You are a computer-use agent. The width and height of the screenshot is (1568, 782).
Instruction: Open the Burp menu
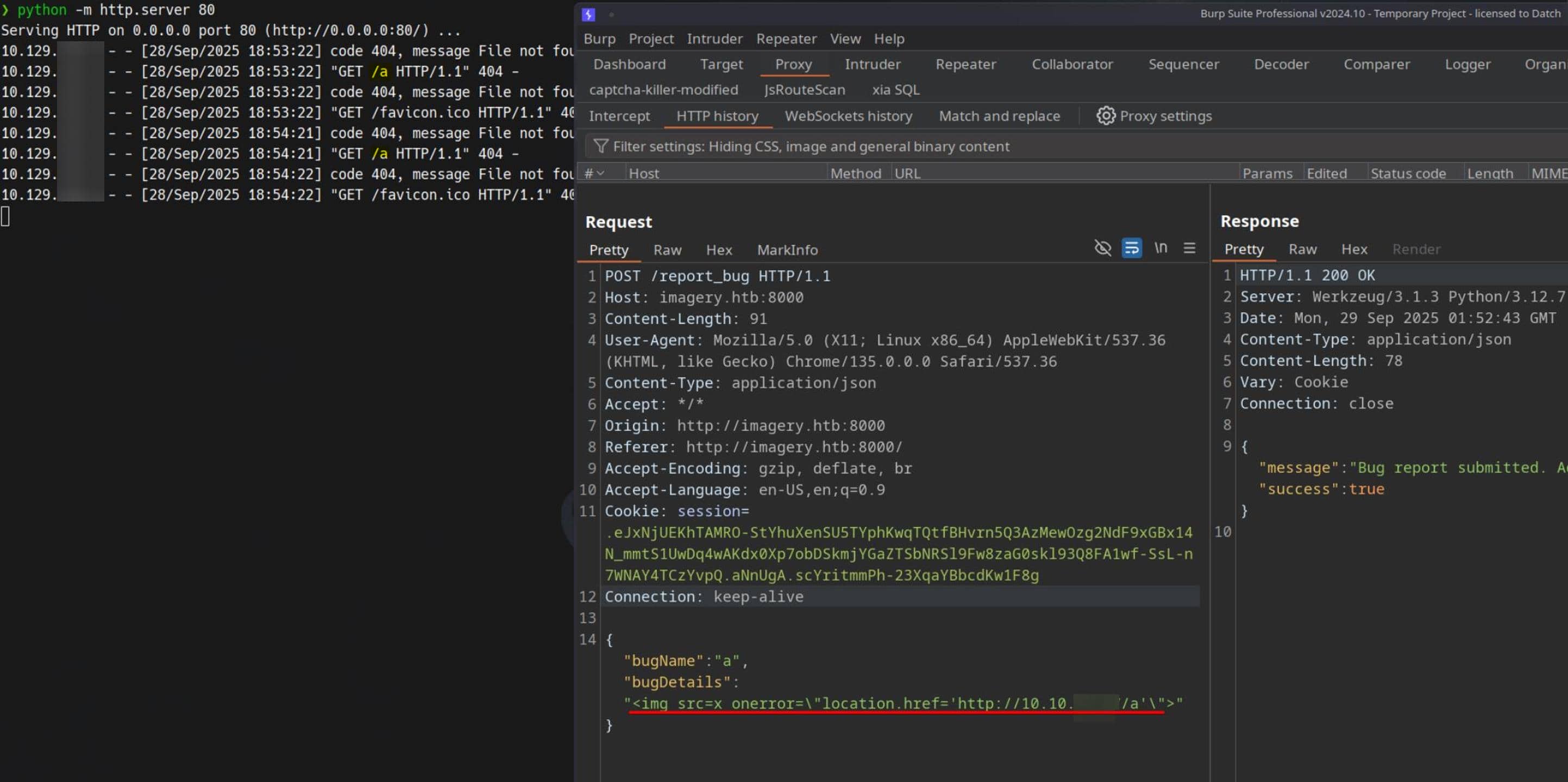(600, 39)
